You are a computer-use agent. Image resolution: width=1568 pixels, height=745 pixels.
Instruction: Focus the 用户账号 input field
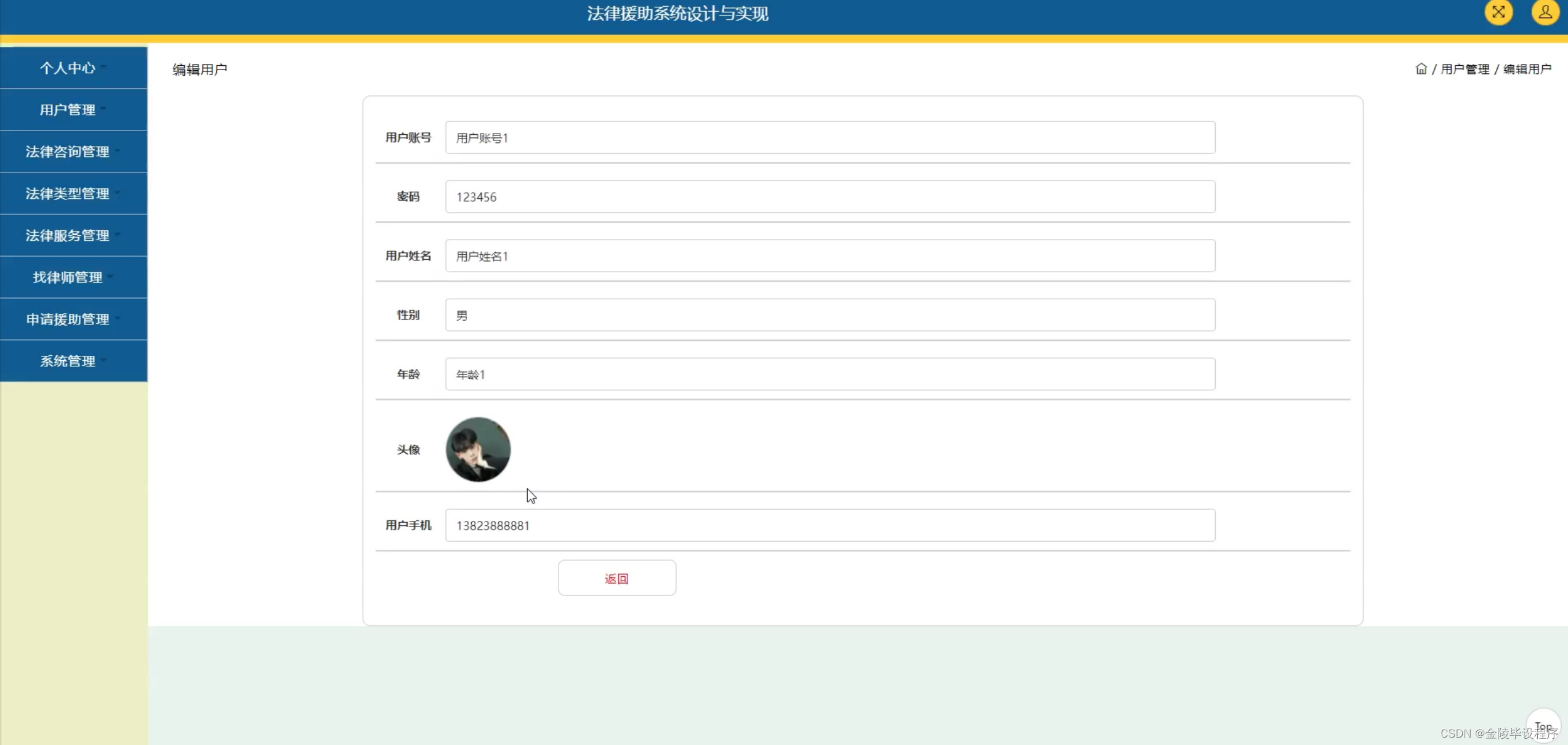(x=830, y=138)
